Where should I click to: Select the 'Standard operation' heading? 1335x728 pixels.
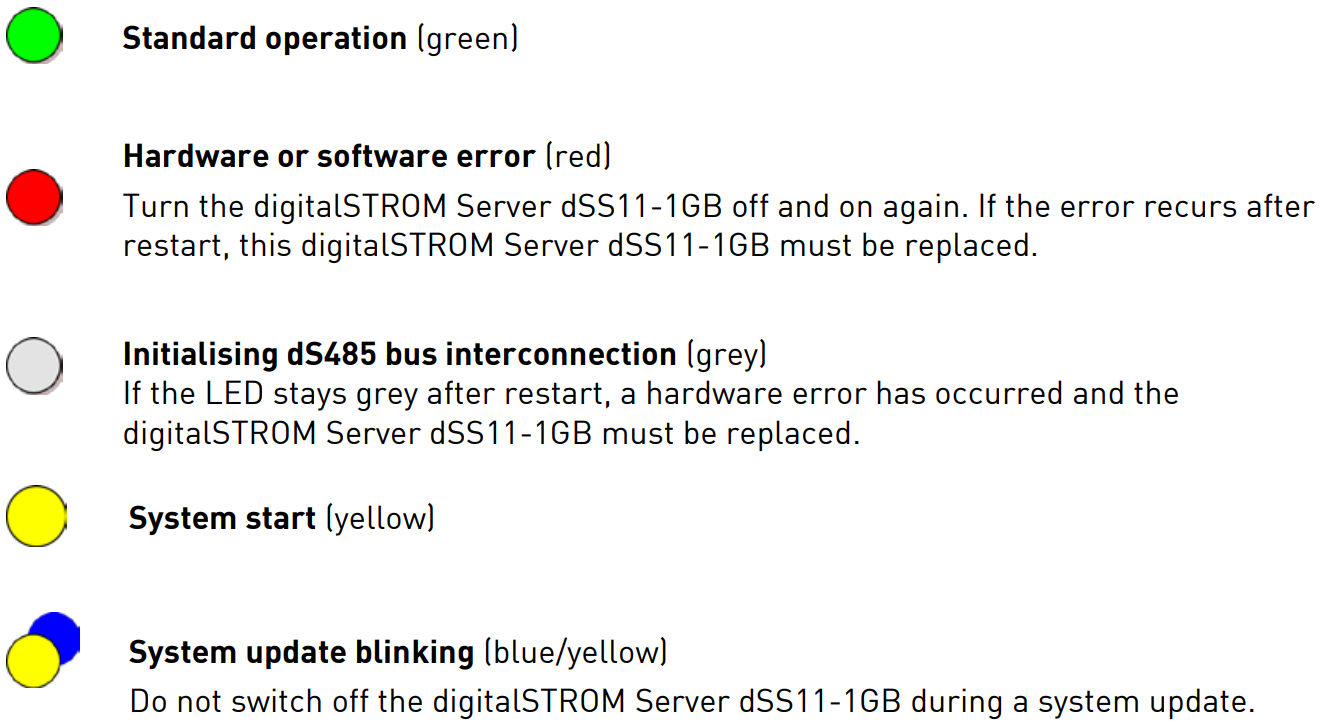[x=265, y=39]
